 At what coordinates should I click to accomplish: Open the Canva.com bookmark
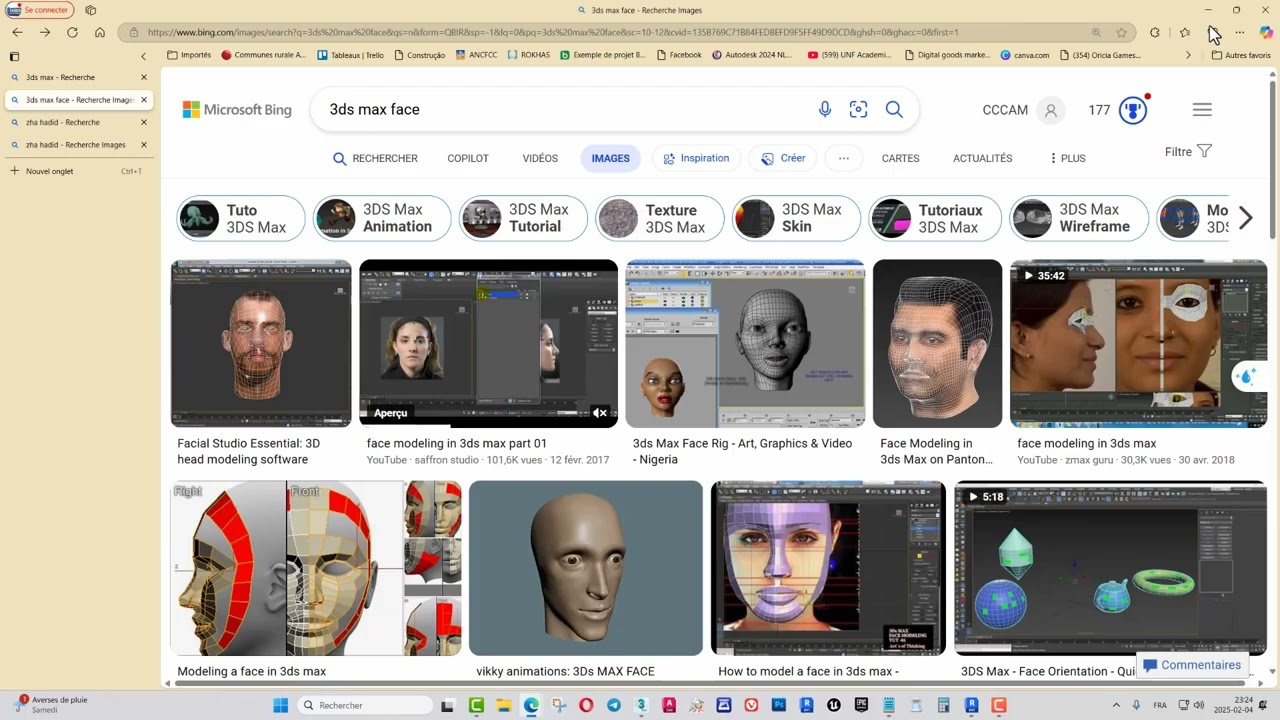(1024, 55)
